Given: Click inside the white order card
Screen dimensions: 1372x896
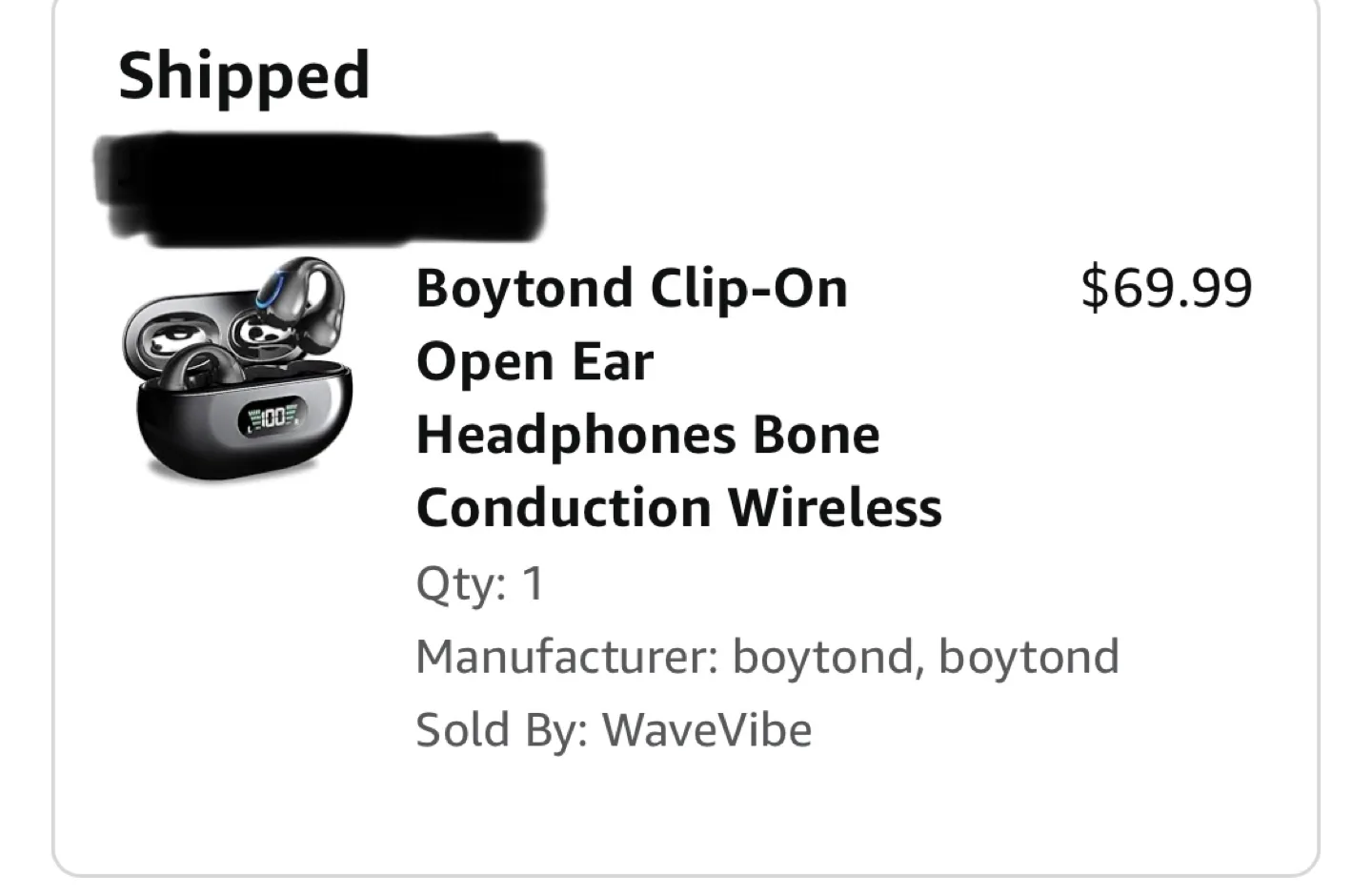Looking at the screenshot, I should tap(686, 820).
